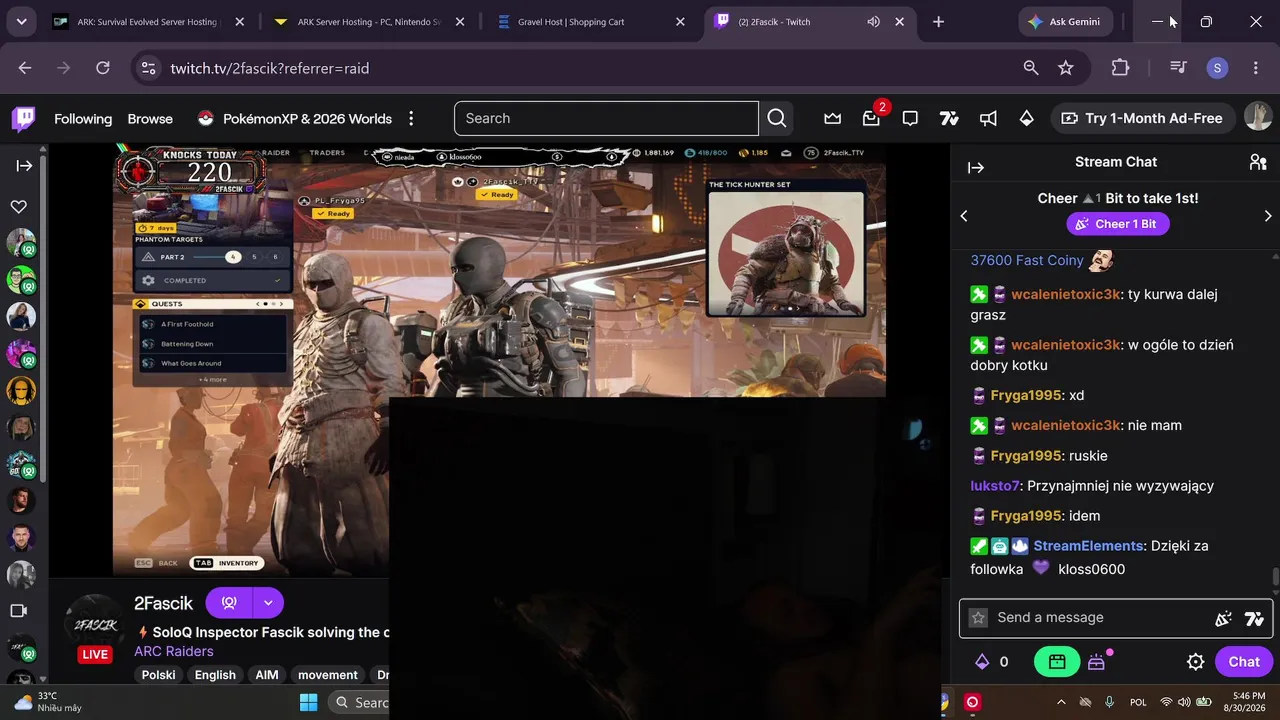Viewport: 1280px width, 720px height.
Task: Click the Try 1-Month Ad-Free button
Action: tap(1142, 118)
